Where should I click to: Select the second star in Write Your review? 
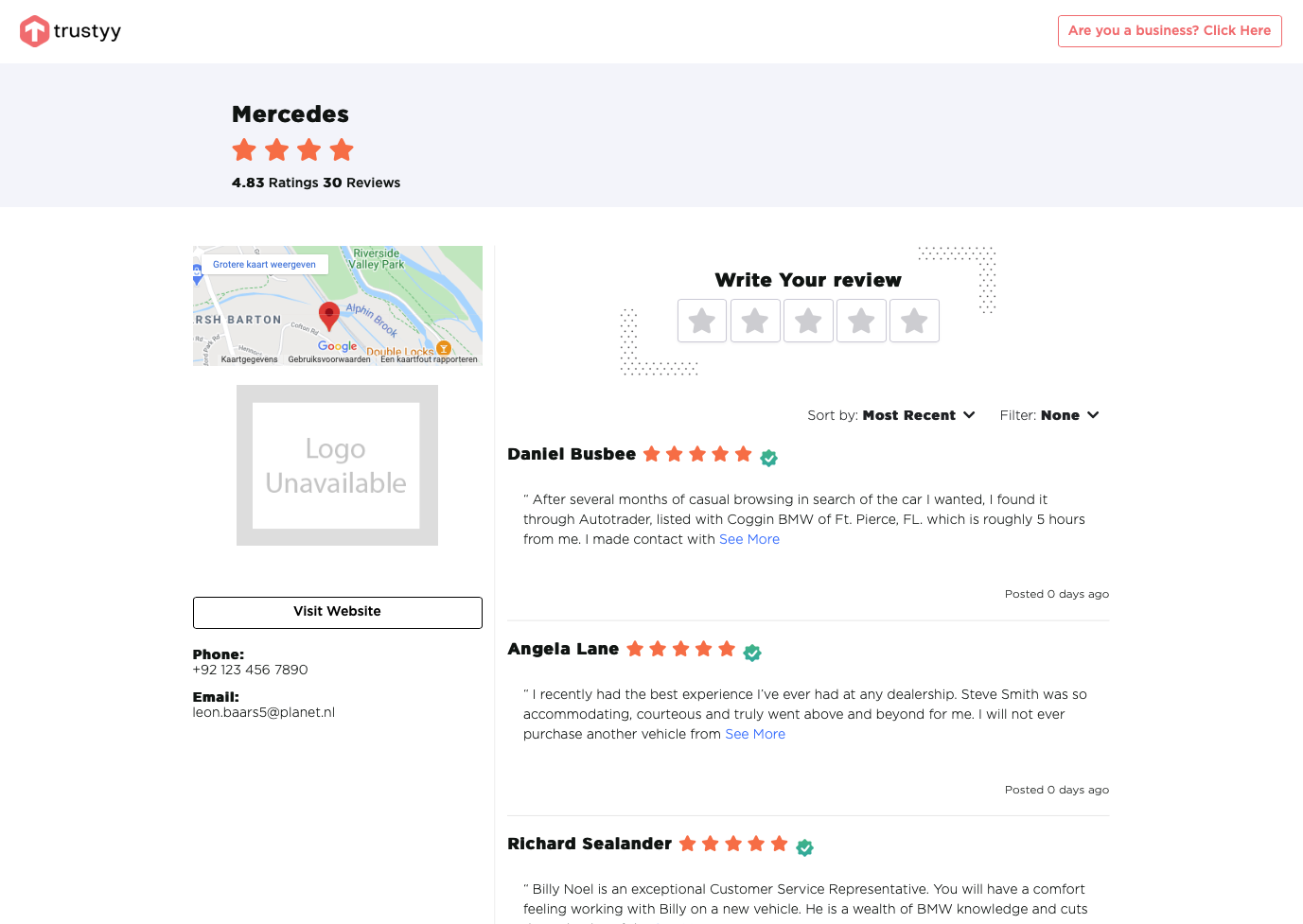pyautogui.click(x=755, y=321)
